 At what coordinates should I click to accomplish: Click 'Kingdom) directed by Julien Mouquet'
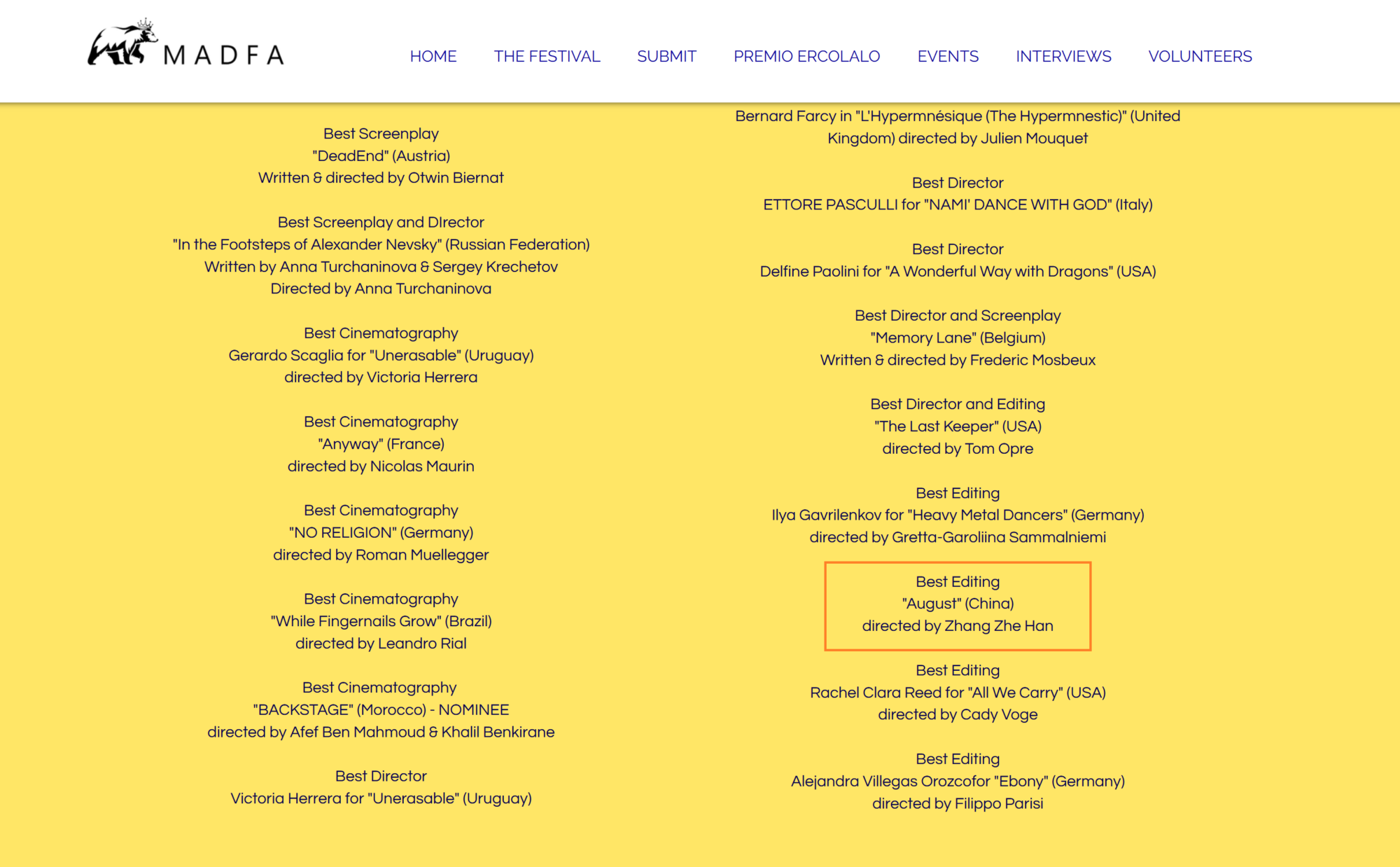click(958, 139)
